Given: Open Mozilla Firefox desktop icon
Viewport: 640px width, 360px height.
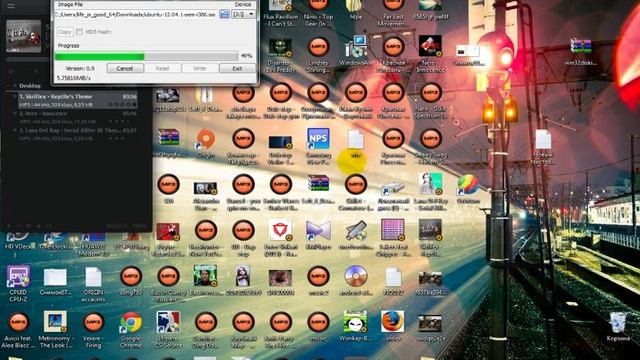Looking at the screenshot, I should click(x=393, y=326).
